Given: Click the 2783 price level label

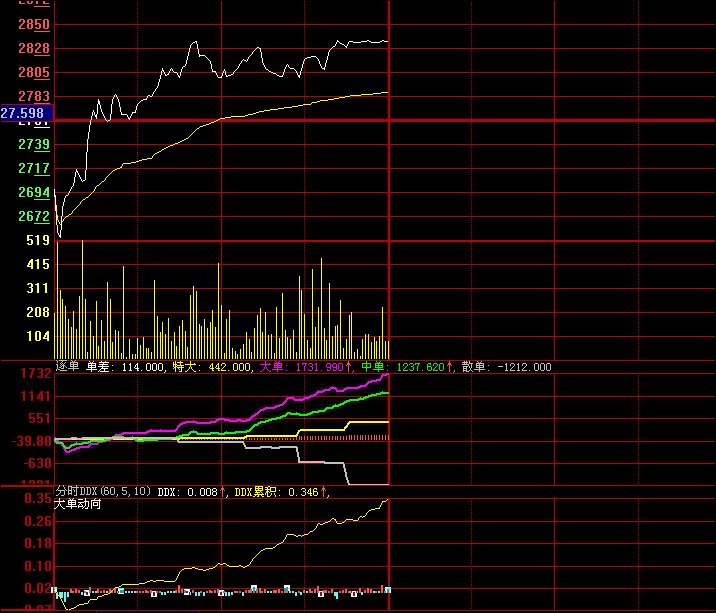Looking at the screenshot, I should pos(34,96).
